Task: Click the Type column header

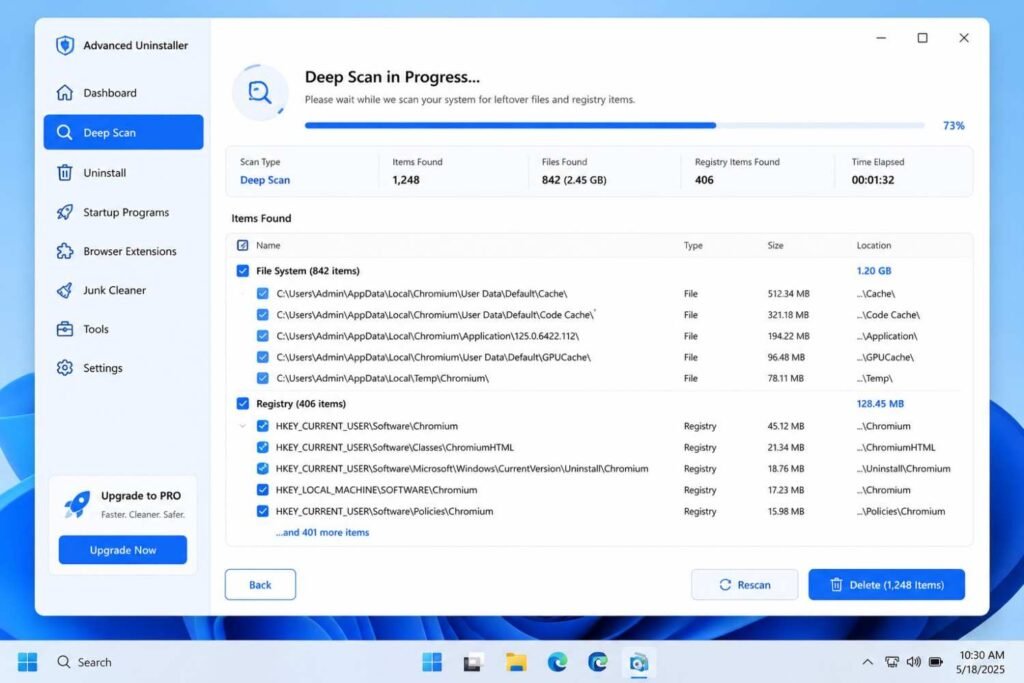Action: (693, 246)
